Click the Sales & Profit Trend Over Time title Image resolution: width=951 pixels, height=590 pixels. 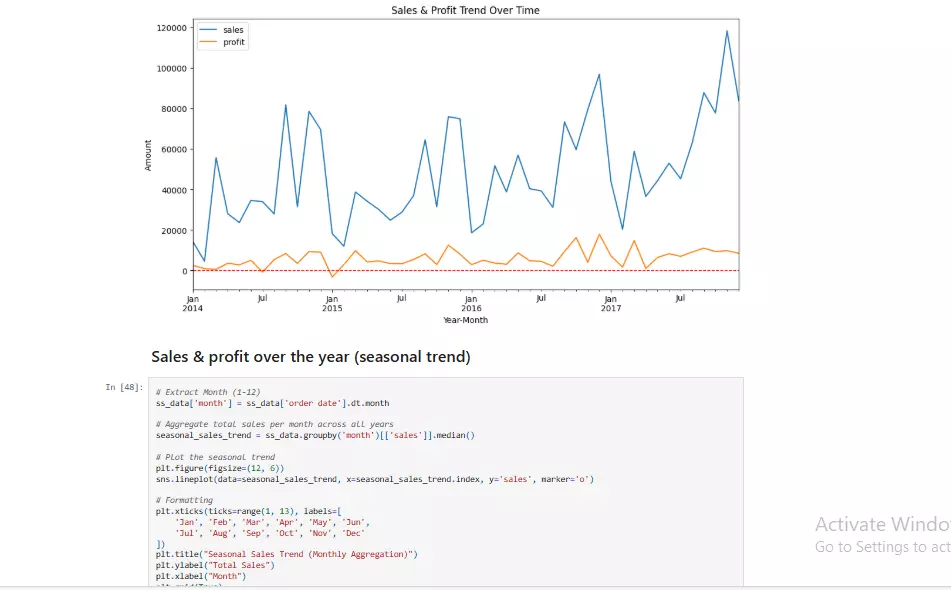(x=465, y=9)
